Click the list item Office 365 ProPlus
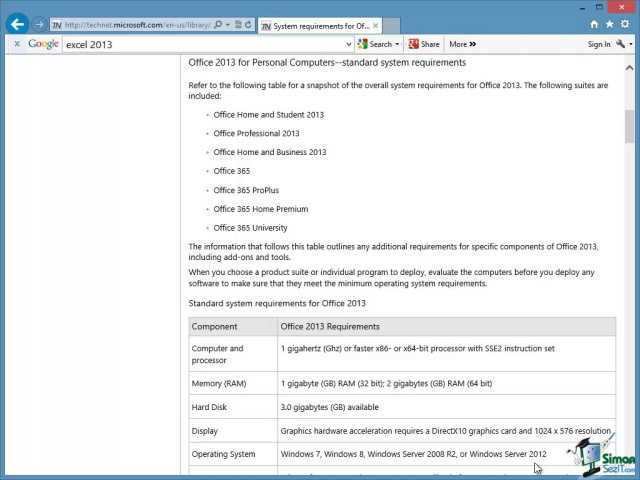Screen dimensions: 640x480 [x=246, y=190]
